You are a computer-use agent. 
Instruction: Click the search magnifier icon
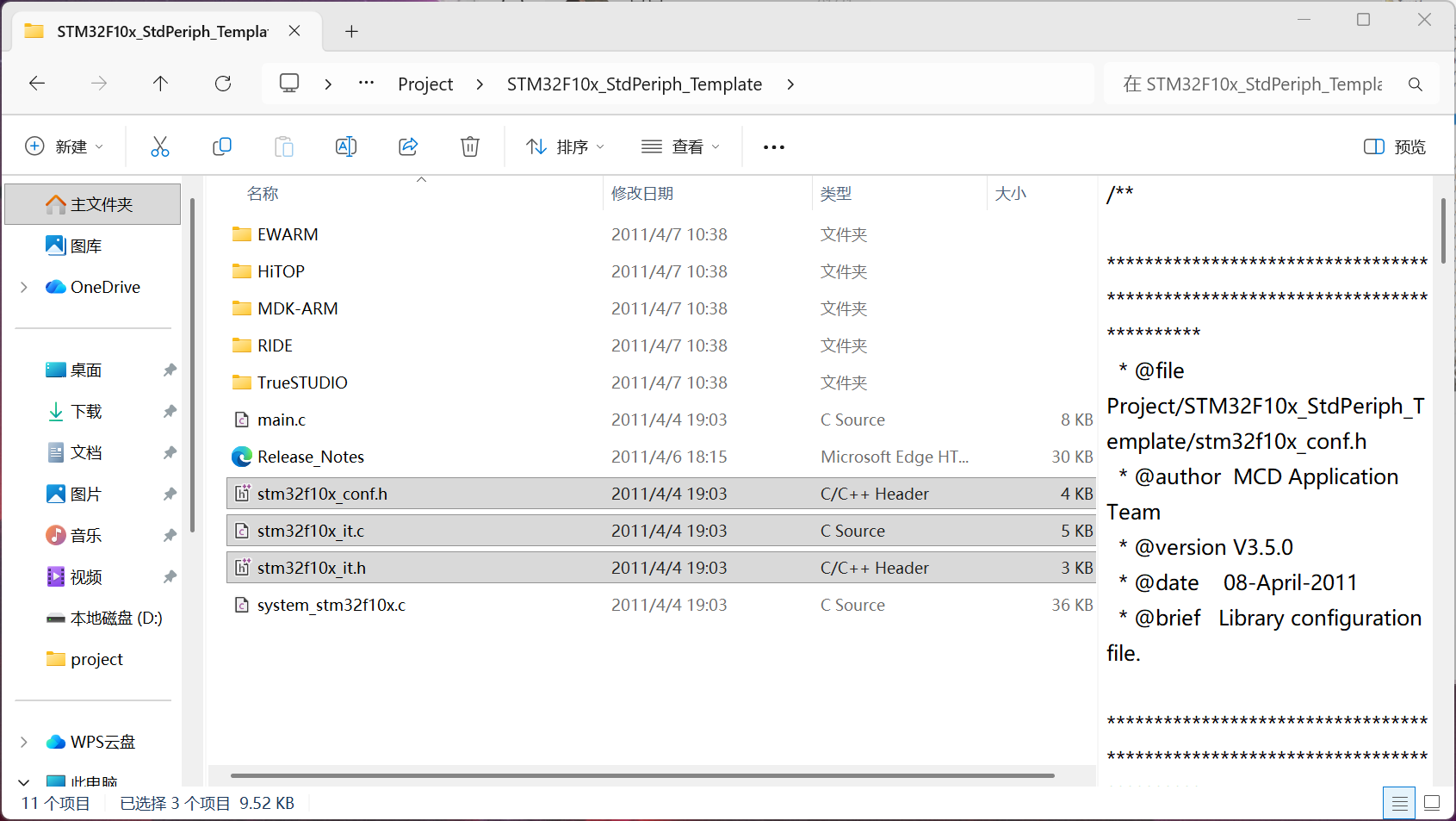(1415, 84)
